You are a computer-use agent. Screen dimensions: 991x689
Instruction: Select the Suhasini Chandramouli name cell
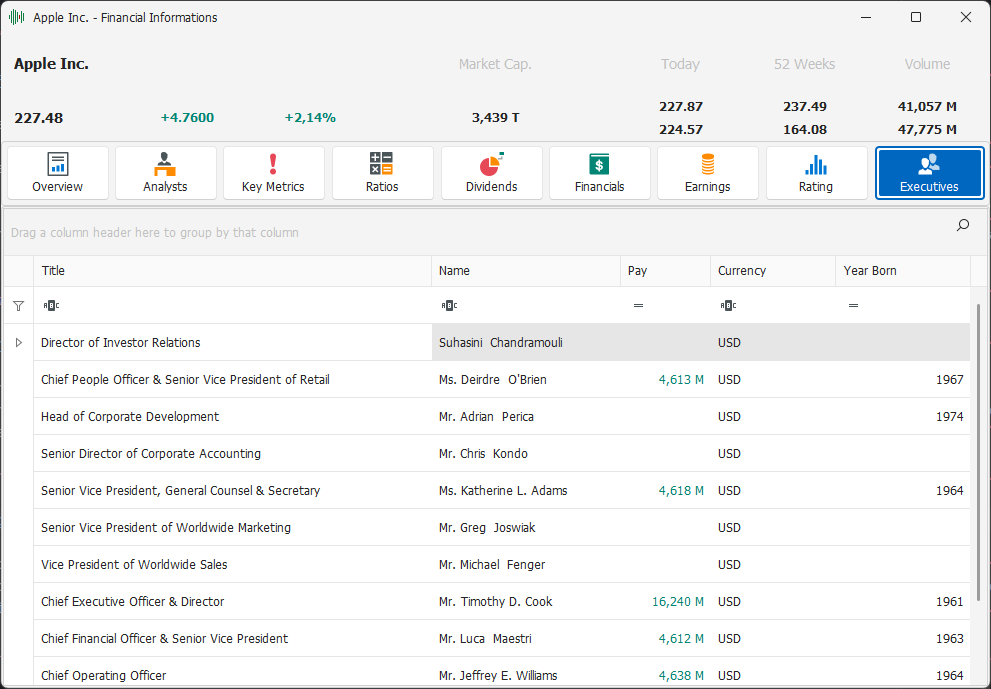526,343
